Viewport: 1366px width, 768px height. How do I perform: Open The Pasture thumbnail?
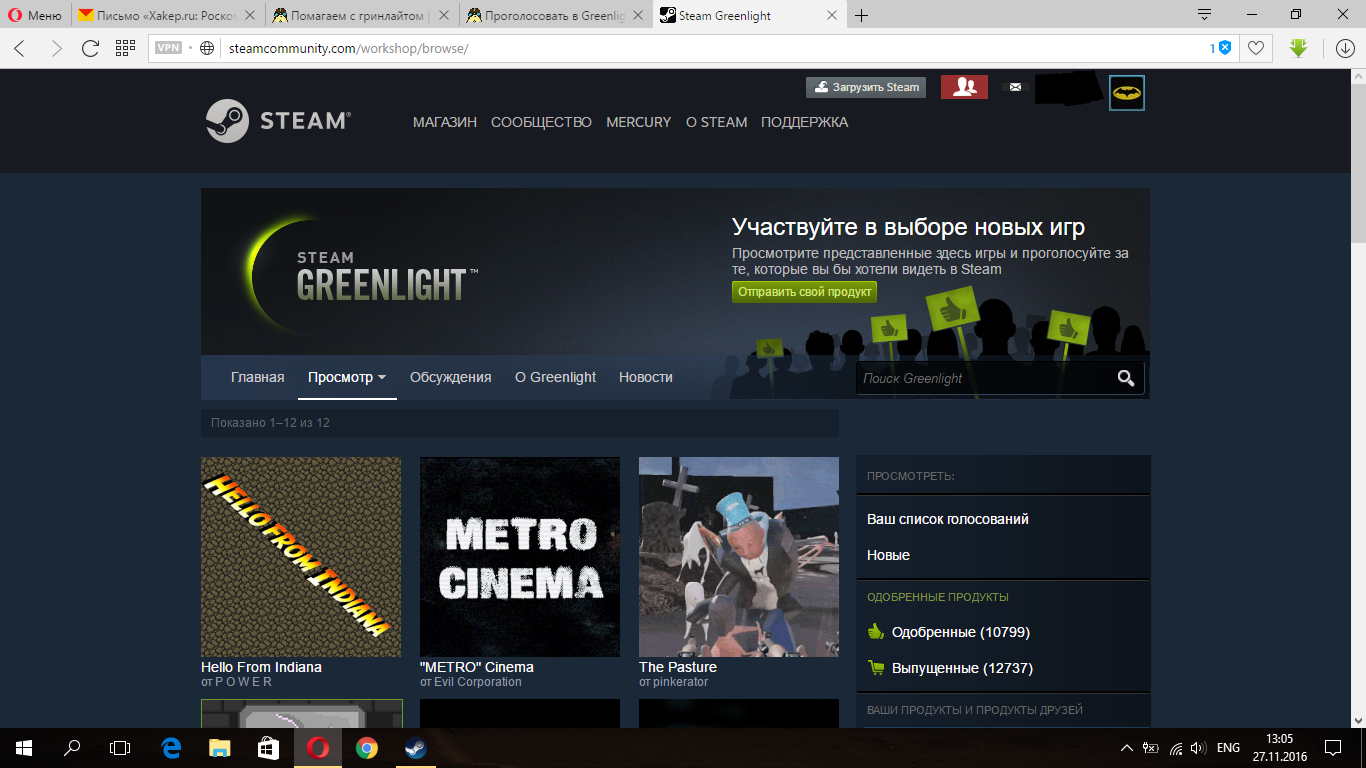click(739, 557)
